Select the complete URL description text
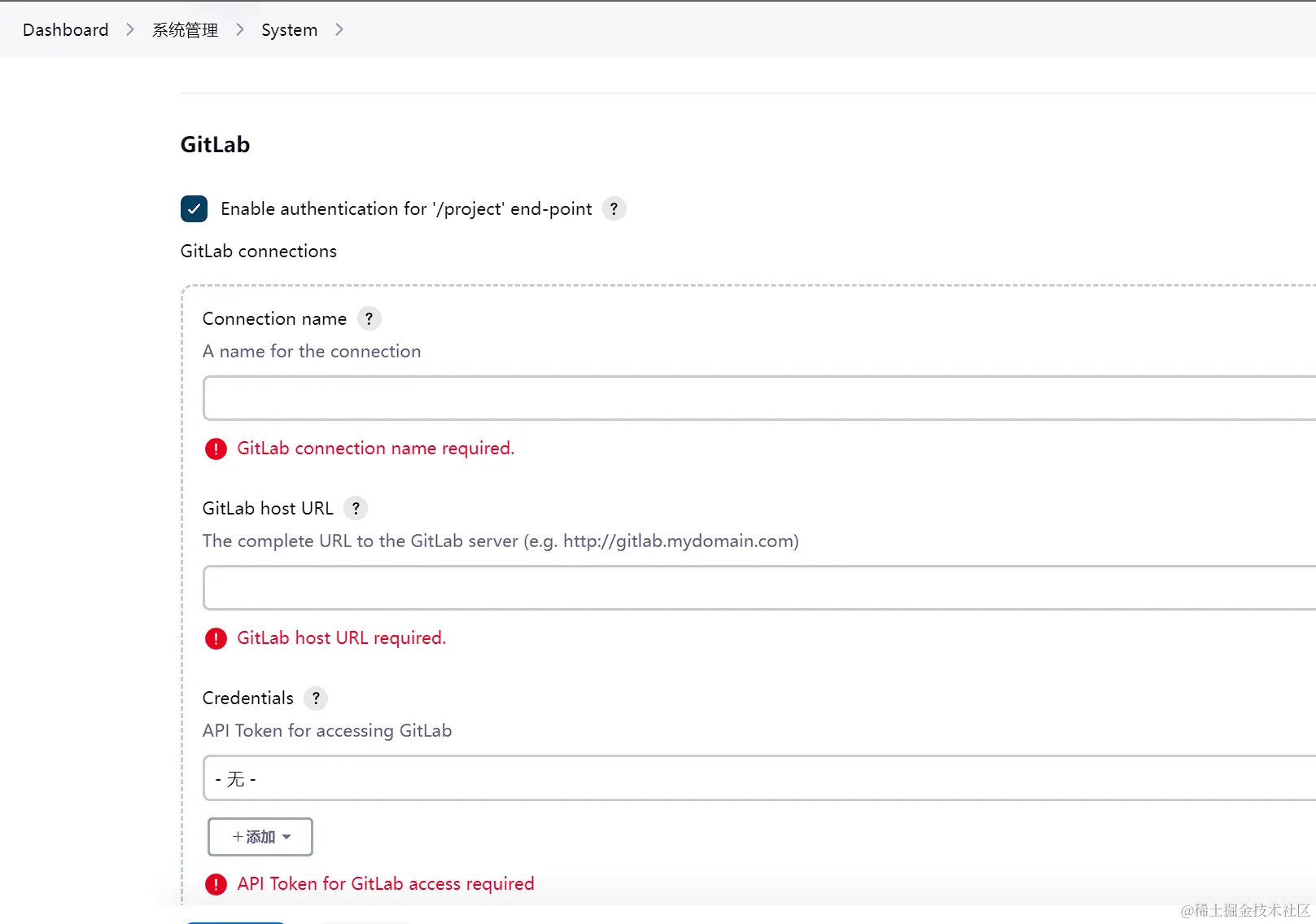The image size is (1316, 924). click(x=500, y=541)
